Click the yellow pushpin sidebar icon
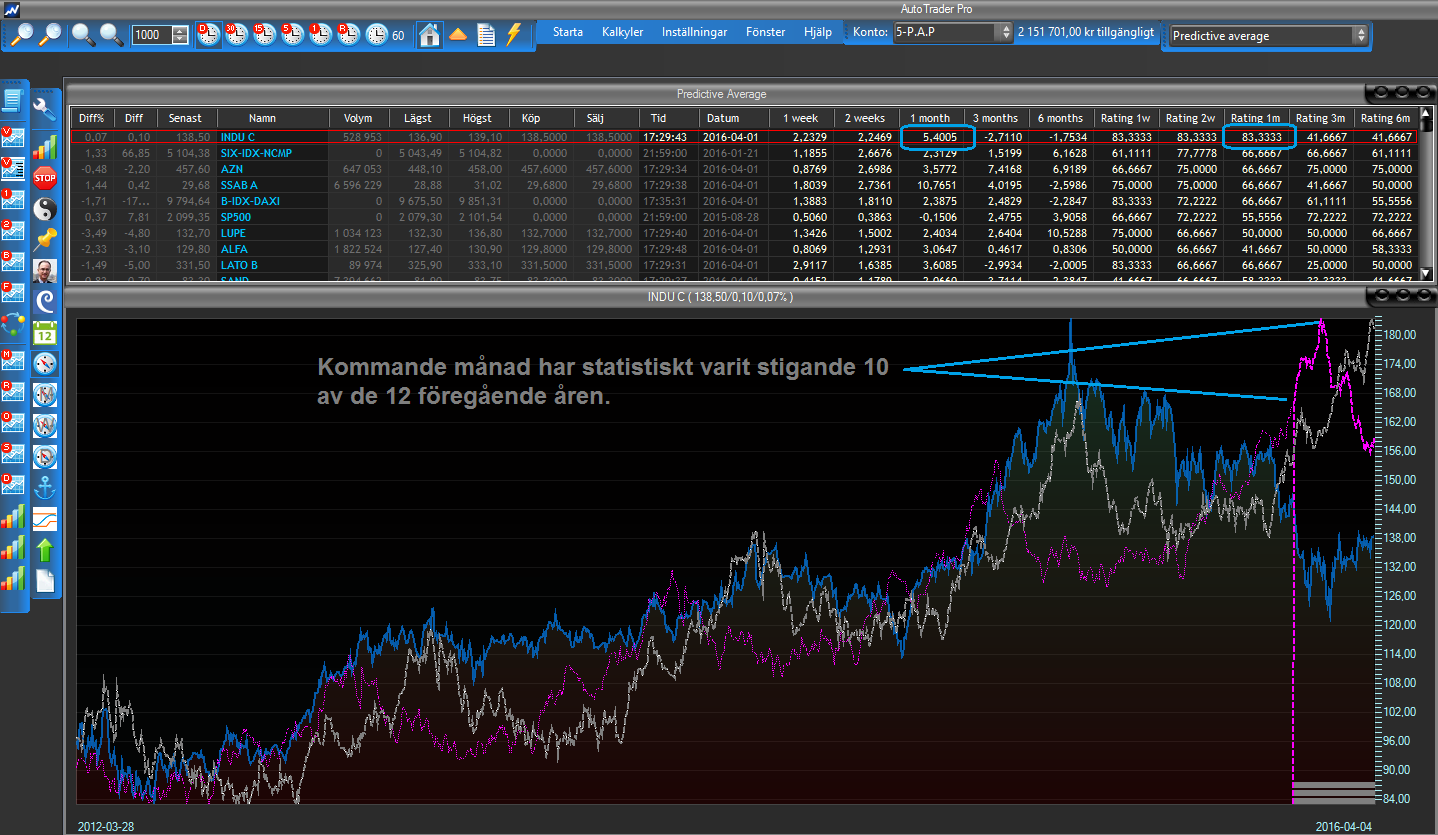1438x835 pixels. [45, 240]
